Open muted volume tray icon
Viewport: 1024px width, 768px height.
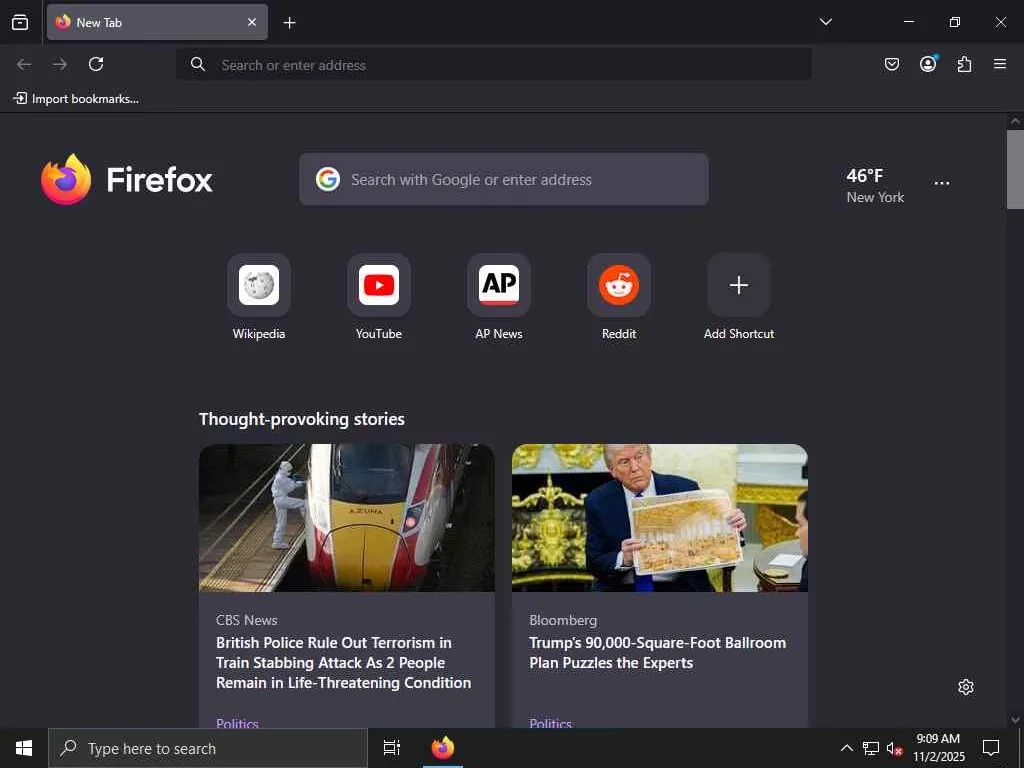pos(894,748)
